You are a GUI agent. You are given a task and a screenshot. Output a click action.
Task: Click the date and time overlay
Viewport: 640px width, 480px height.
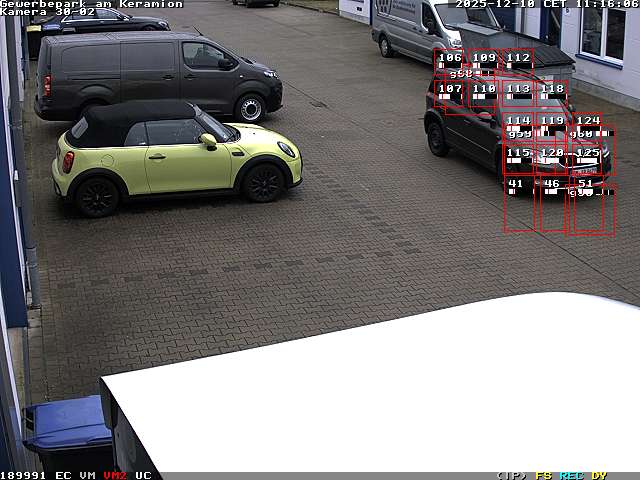point(546,4)
